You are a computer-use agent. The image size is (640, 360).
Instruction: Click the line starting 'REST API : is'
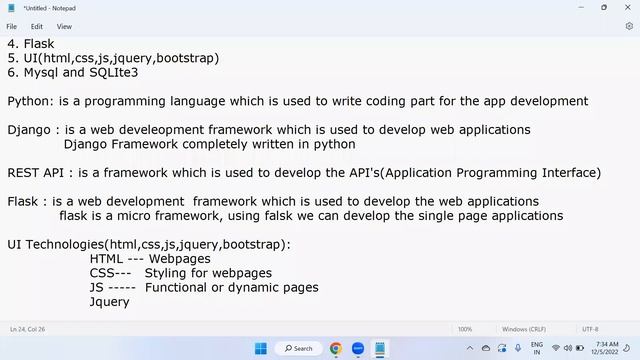[x=304, y=173]
